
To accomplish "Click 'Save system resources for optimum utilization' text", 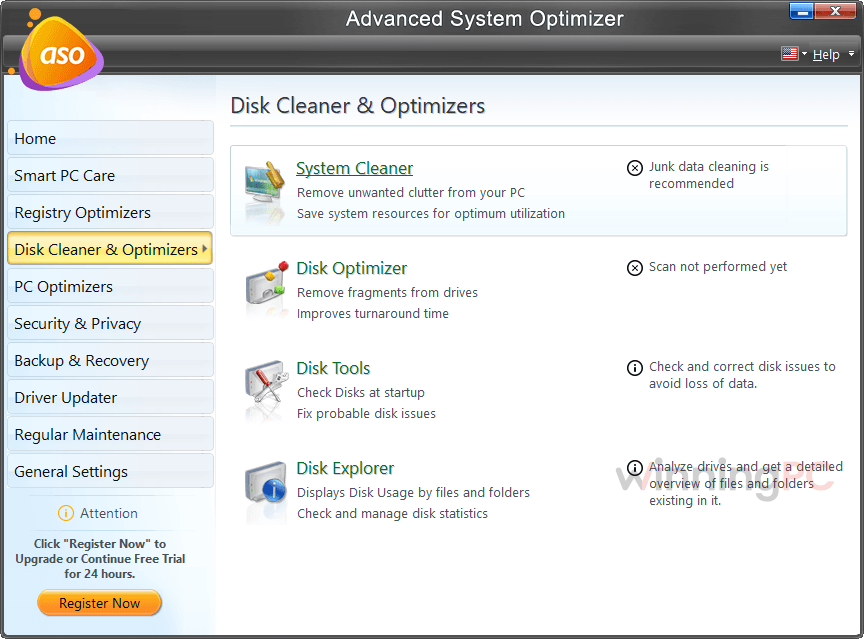I will point(431,213).
